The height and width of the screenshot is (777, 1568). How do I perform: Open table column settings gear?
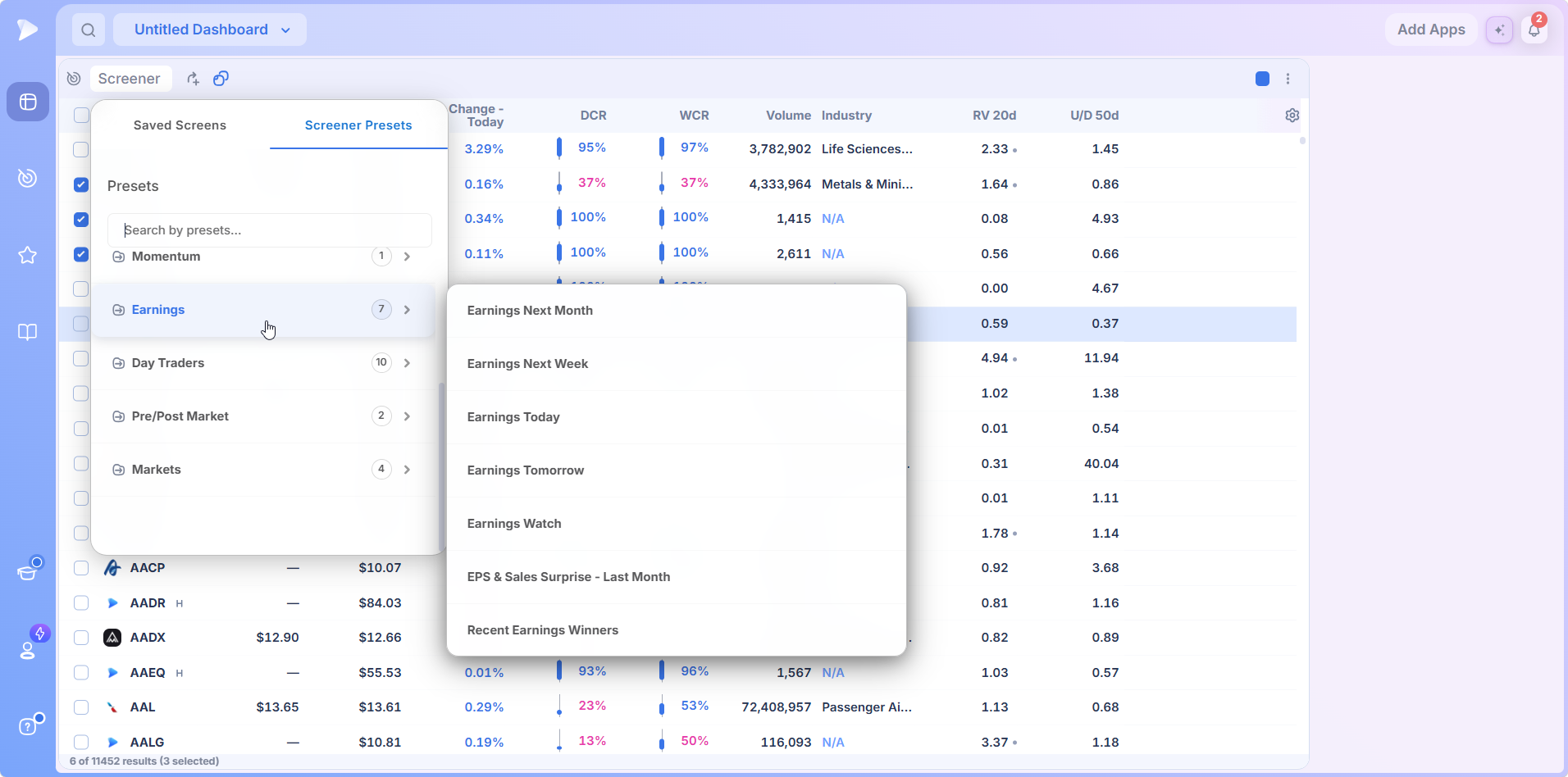click(x=1292, y=116)
